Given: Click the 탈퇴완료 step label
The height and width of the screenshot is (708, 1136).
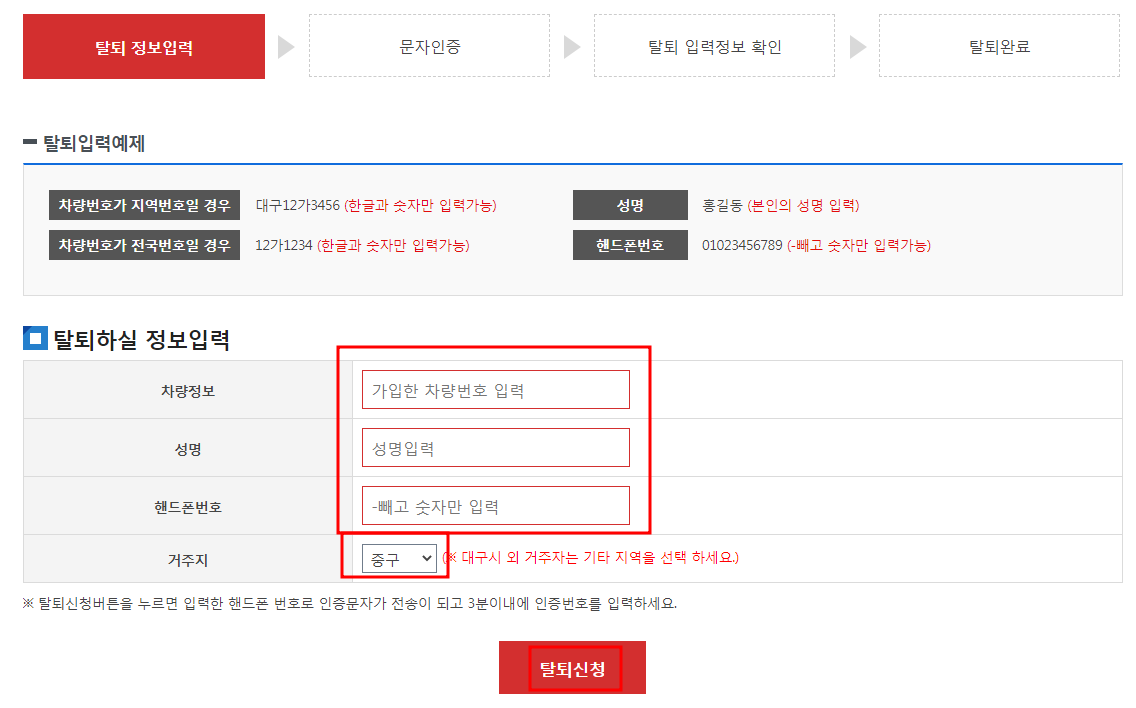Looking at the screenshot, I should point(999,46).
